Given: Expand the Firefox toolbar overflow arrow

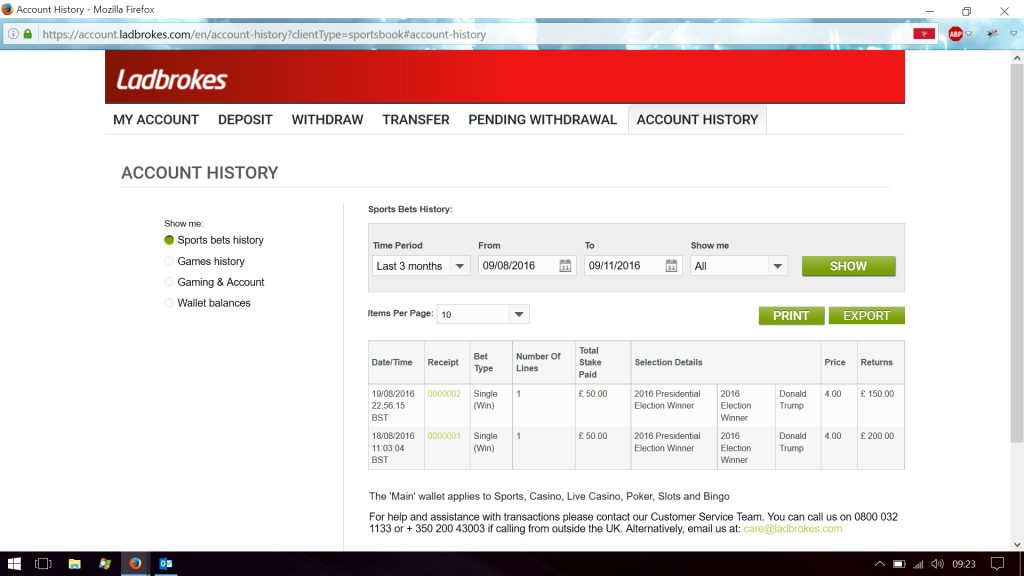Looking at the screenshot, I should point(1014,34).
